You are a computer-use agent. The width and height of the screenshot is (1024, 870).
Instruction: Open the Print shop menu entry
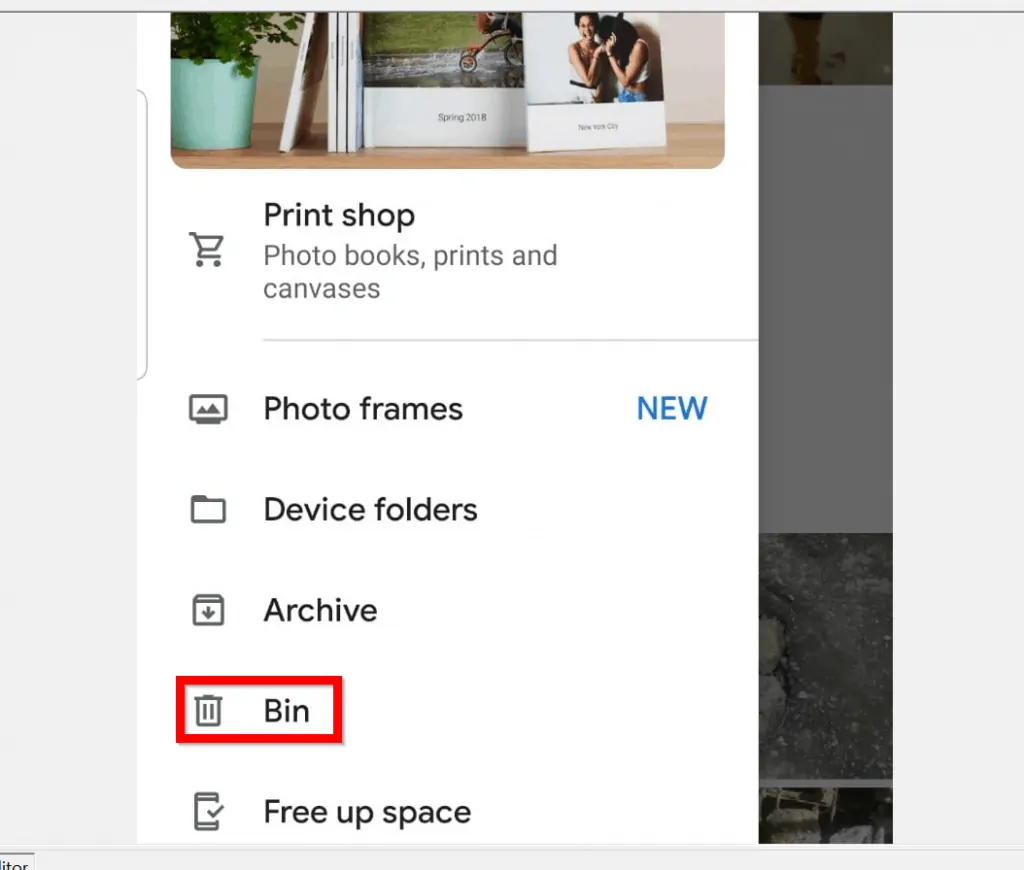[x=338, y=215]
